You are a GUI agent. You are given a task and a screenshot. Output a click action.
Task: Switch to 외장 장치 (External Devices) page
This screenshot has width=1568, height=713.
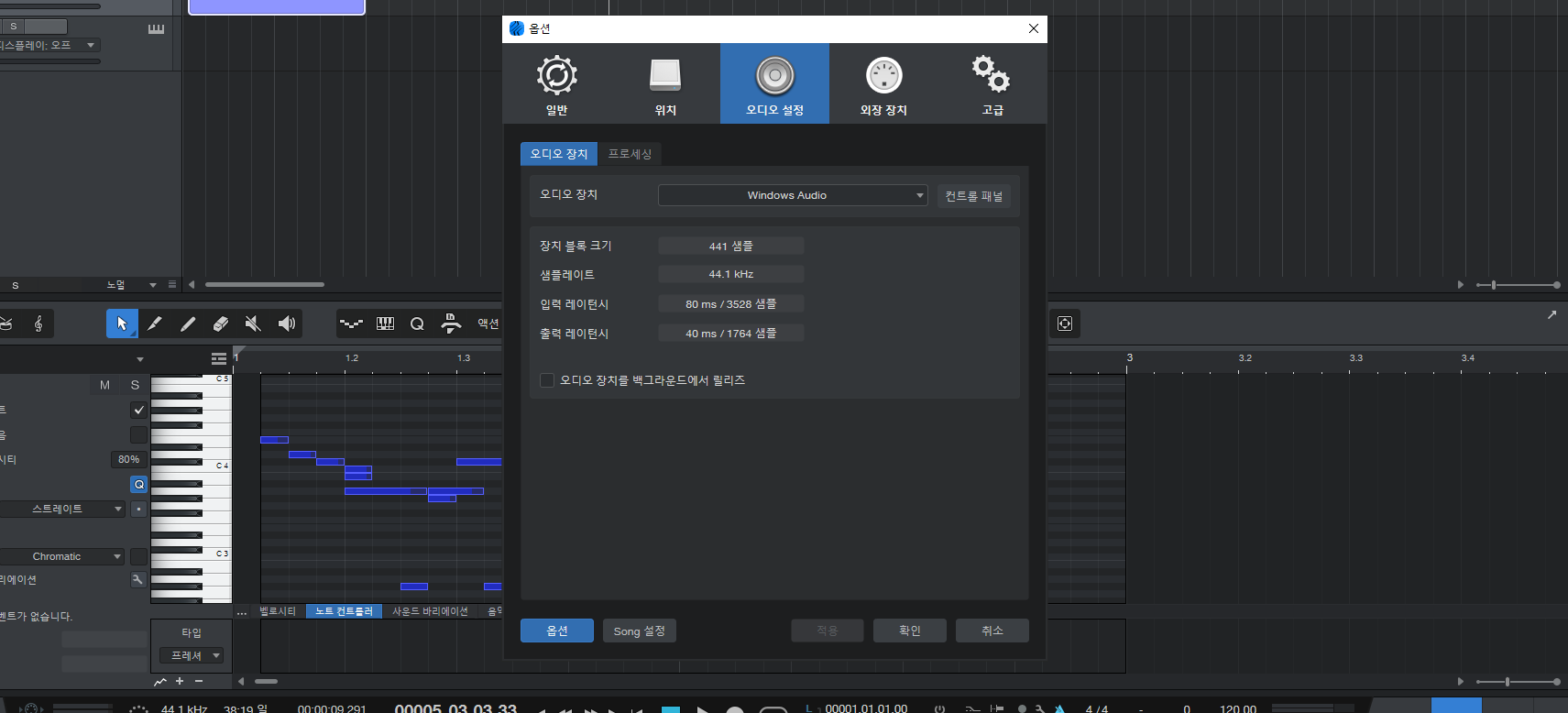pos(883,84)
